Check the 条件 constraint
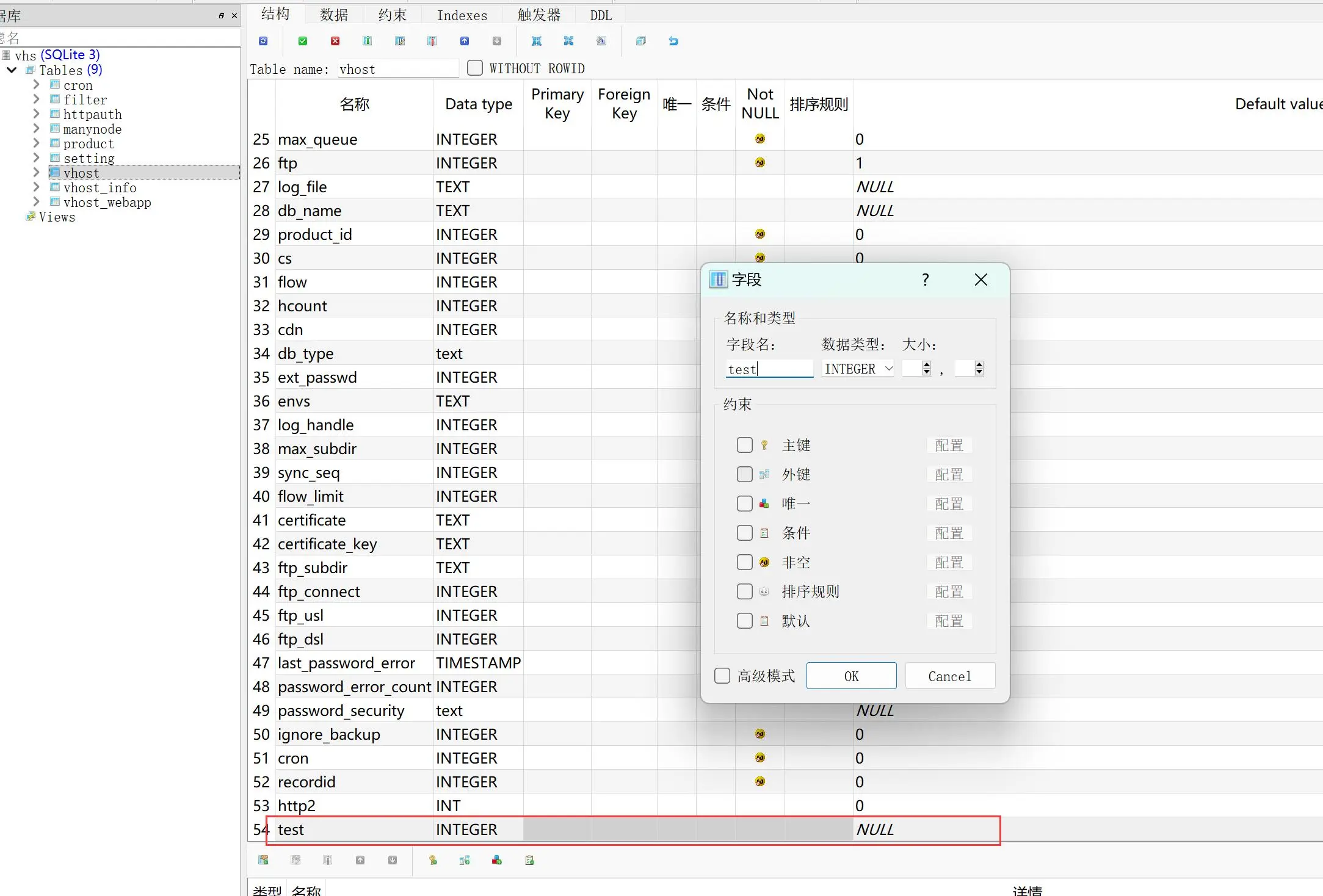1323x896 pixels. coord(744,533)
